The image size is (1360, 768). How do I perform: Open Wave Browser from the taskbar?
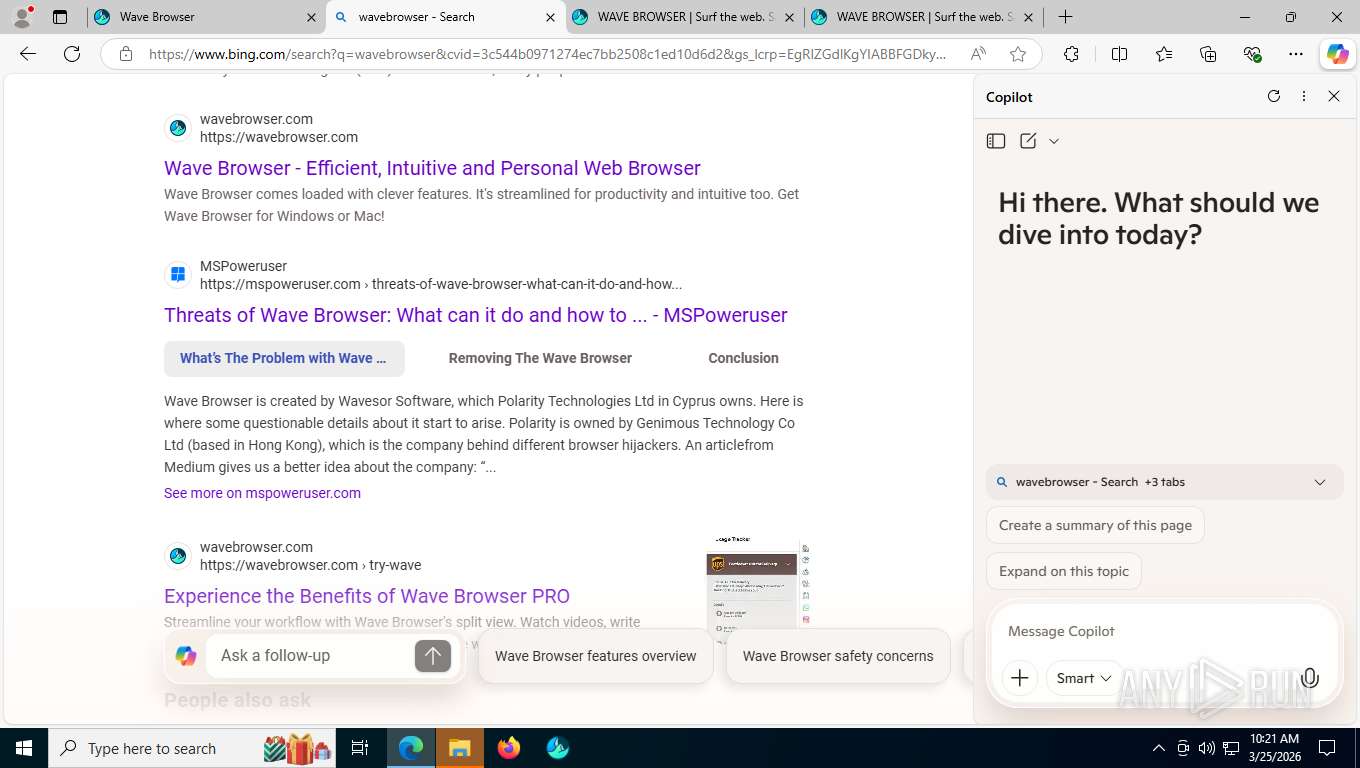(x=558, y=748)
